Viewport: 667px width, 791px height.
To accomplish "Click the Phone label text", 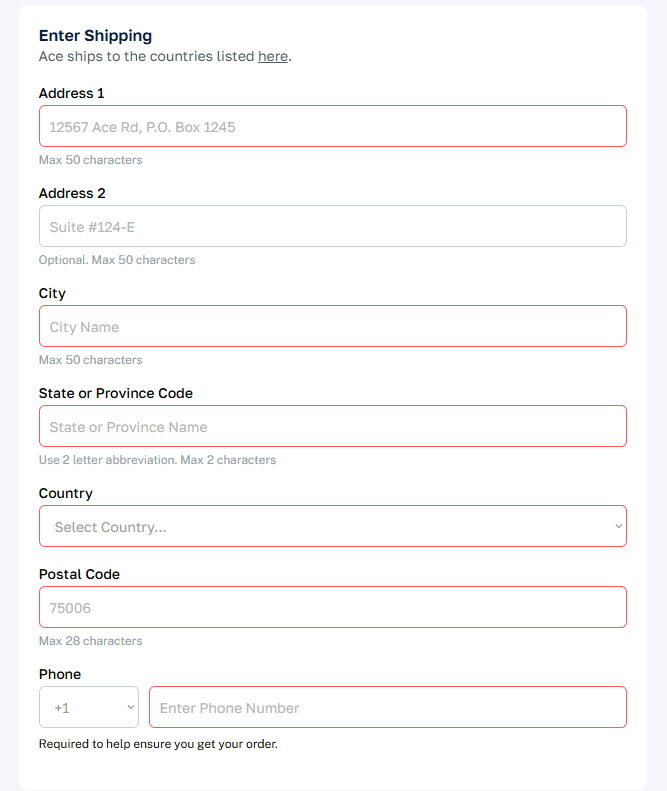I will (60, 674).
